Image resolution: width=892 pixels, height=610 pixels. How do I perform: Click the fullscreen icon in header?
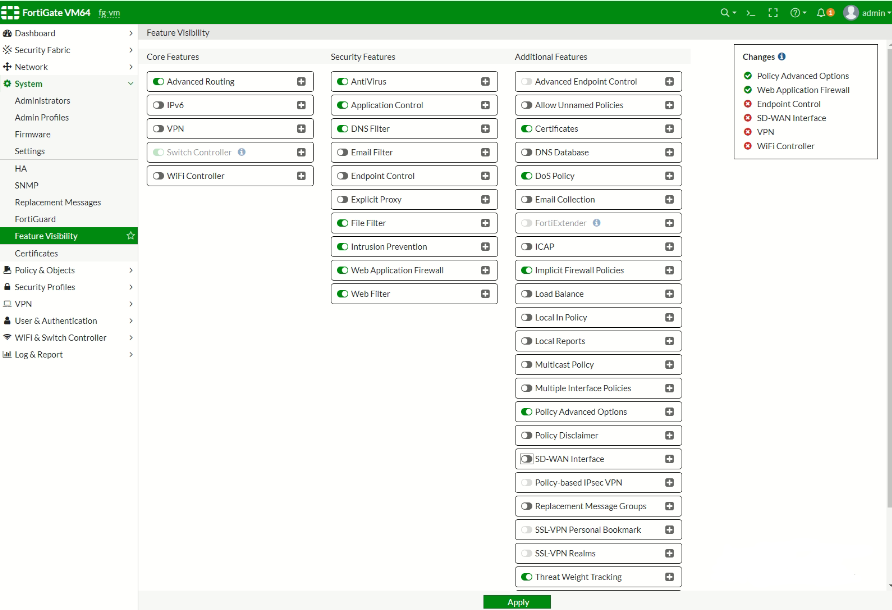(773, 13)
